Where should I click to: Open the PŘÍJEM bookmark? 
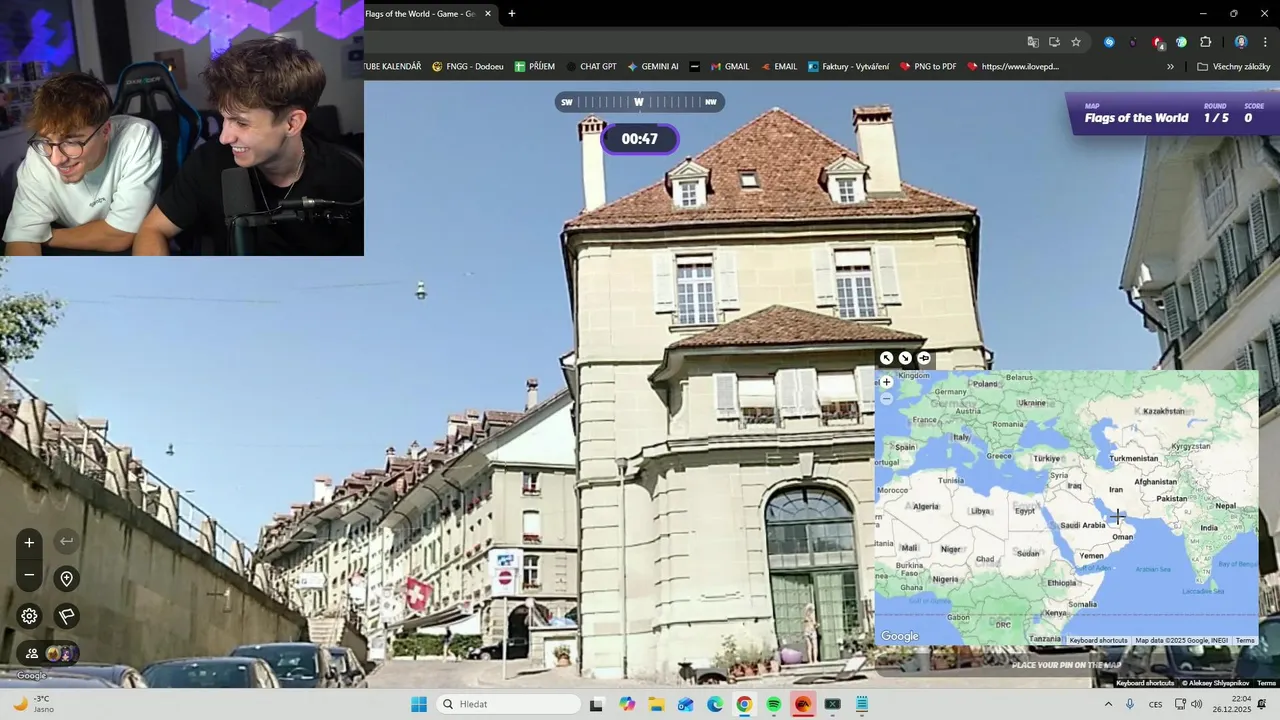pyautogui.click(x=535, y=67)
